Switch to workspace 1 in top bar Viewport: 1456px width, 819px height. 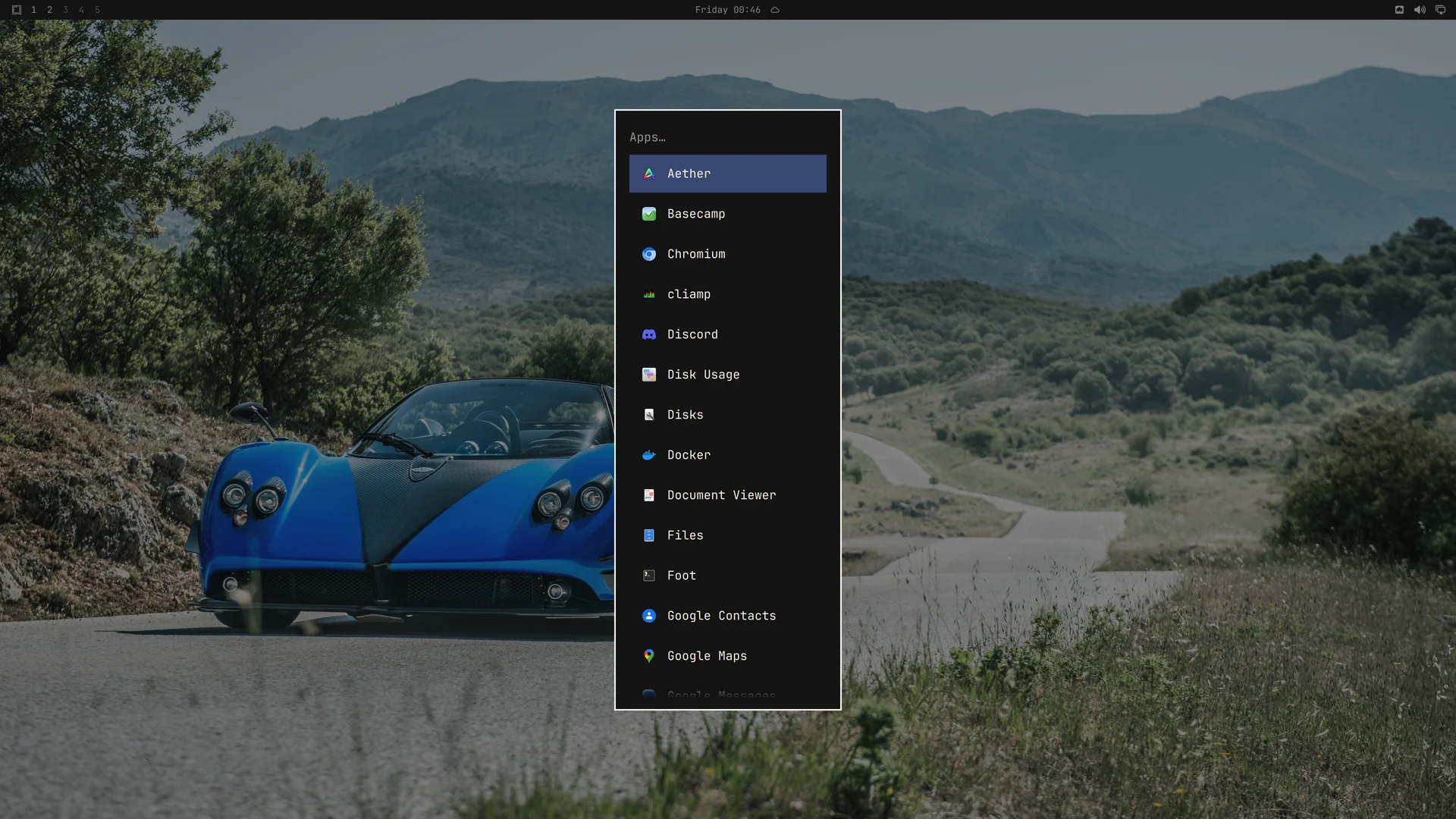33,10
